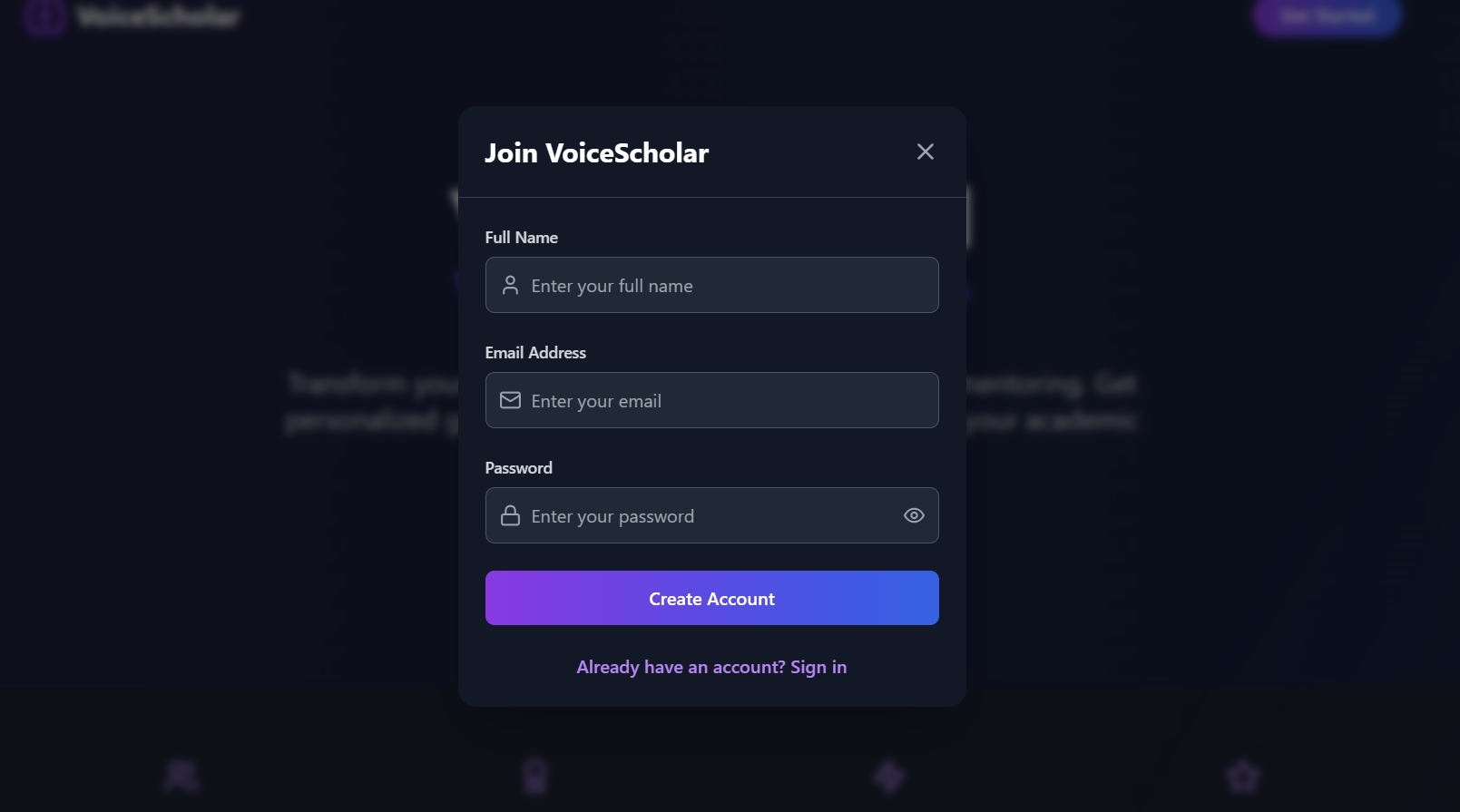Viewport: 1460px width, 812px height.
Task: Click the Full Name label
Action: [521, 238]
